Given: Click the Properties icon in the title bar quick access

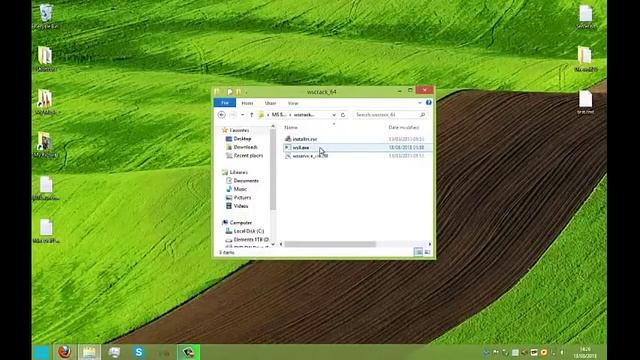Looking at the screenshot, I should pos(230,92).
